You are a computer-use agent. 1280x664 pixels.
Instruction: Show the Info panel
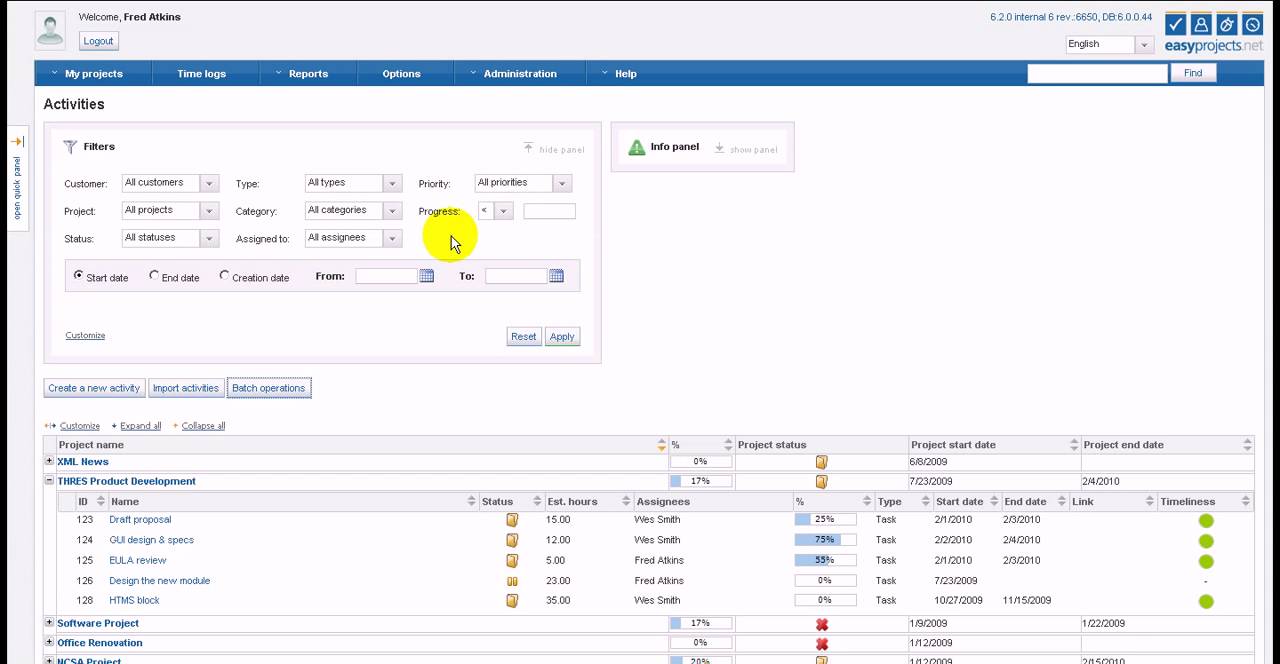tap(746, 148)
